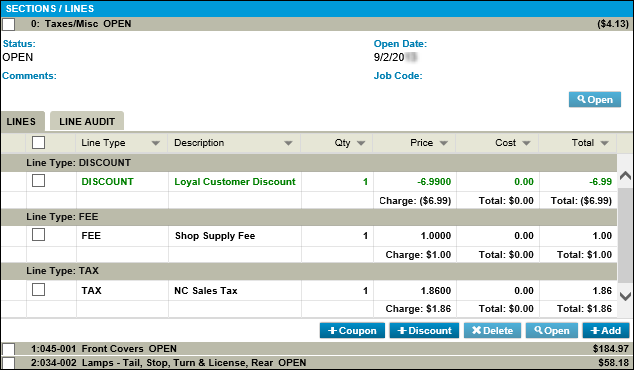634x370 pixels.
Task: Check the select-all box in the lines header
Action: tap(38, 143)
